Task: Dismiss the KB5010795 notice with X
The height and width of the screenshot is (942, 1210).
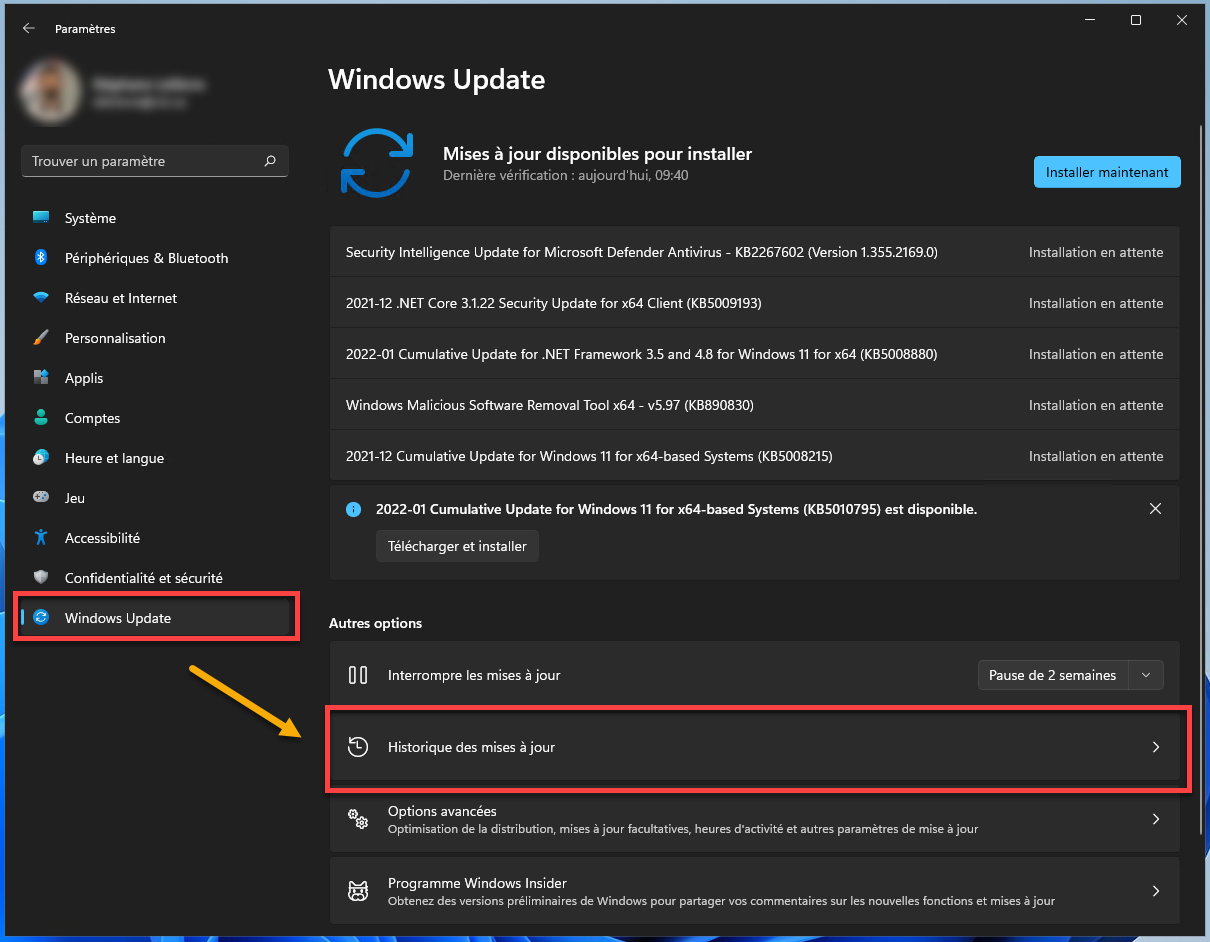Action: (x=1155, y=509)
